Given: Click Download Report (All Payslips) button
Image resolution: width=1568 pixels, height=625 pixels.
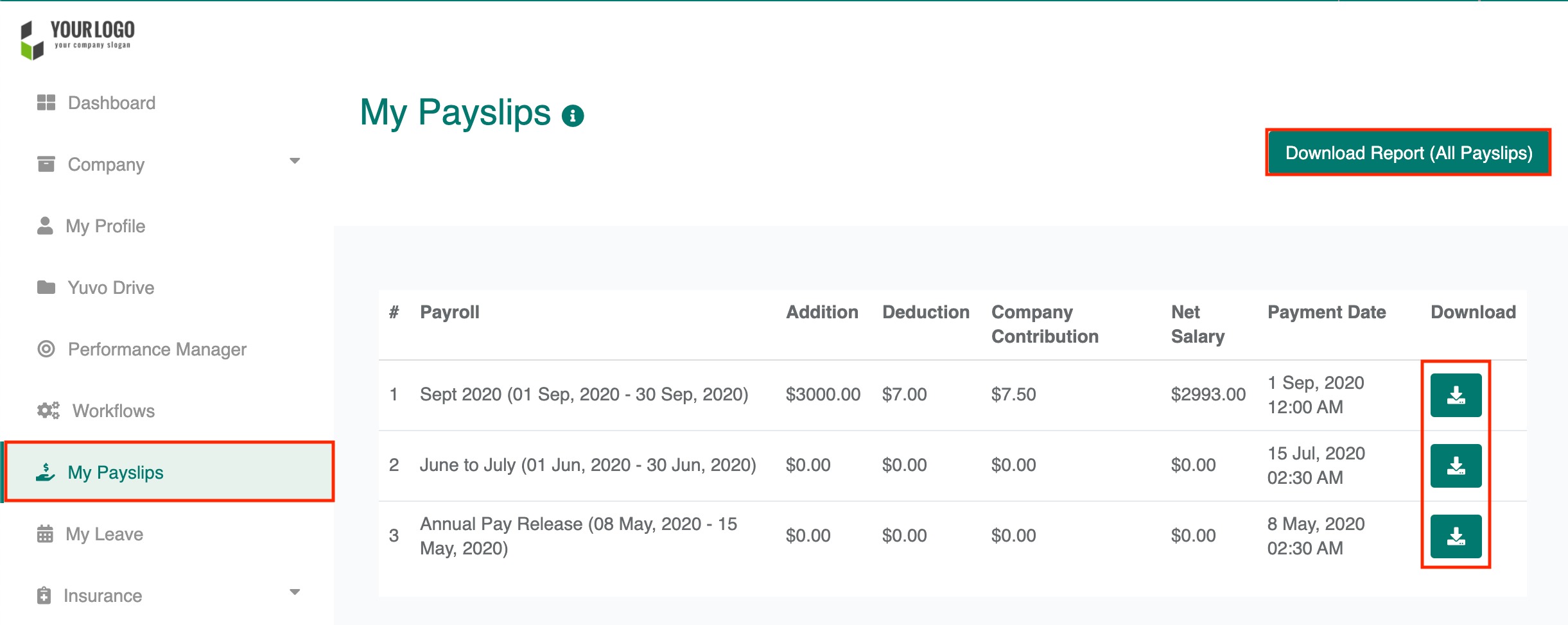Looking at the screenshot, I should tap(1408, 153).
